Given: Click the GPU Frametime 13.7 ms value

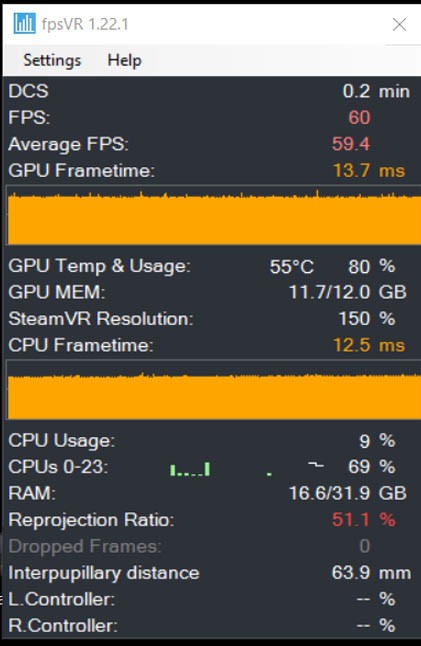Looking at the screenshot, I should 369,171.
